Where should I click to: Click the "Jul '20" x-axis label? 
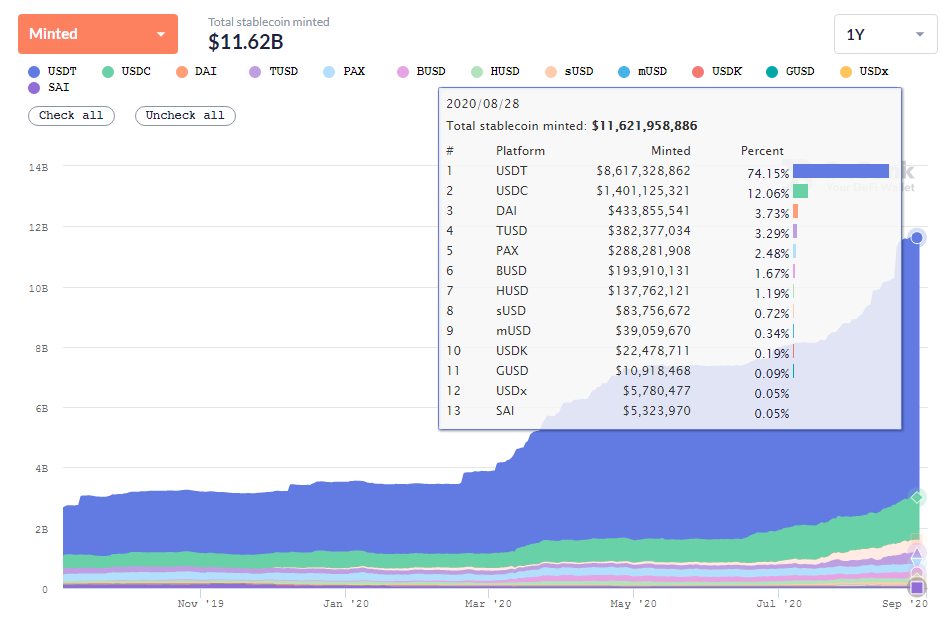[x=778, y=604]
